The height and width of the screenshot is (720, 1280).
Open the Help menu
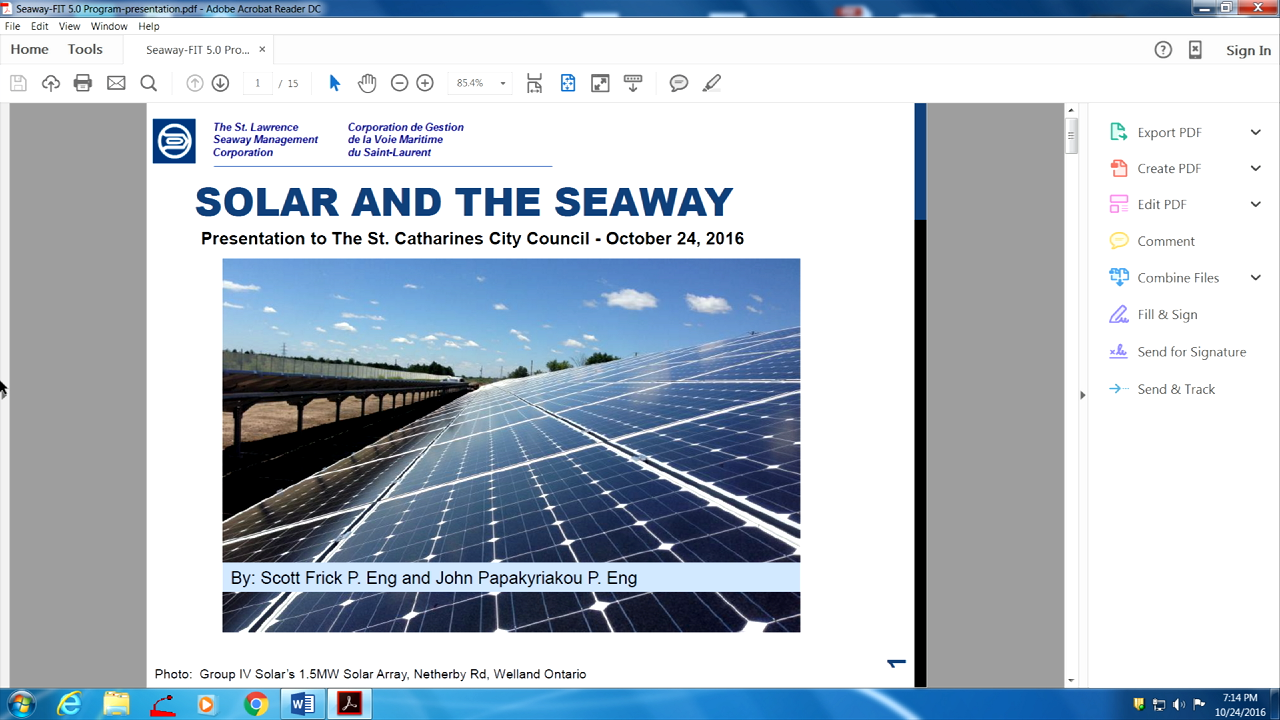pyautogui.click(x=148, y=26)
